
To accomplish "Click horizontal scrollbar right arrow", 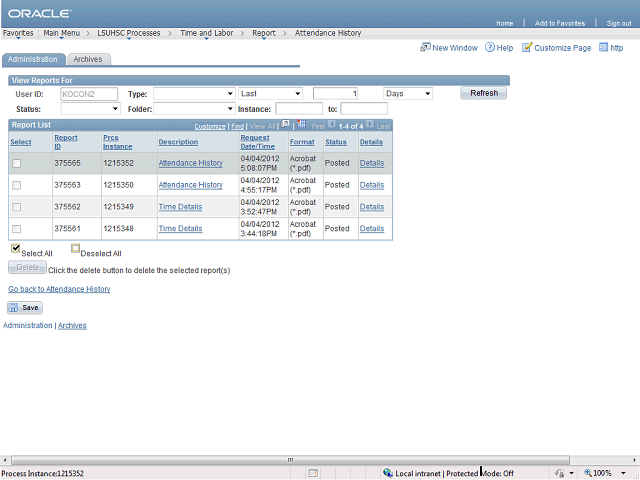I will coord(634,460).
